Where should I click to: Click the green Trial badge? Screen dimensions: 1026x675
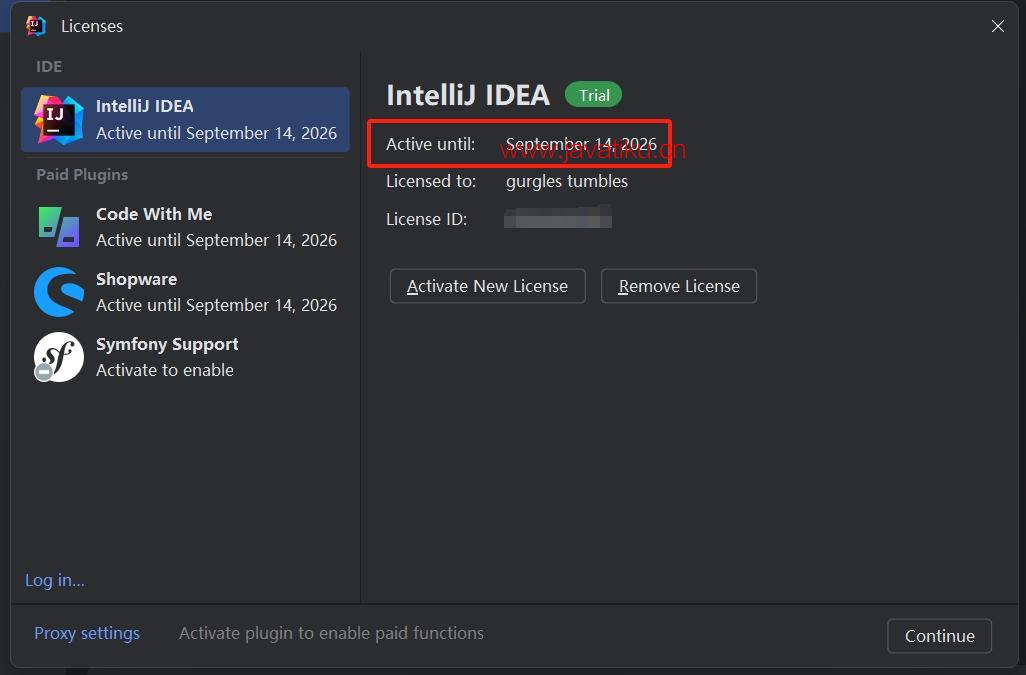tap(593, 95)
